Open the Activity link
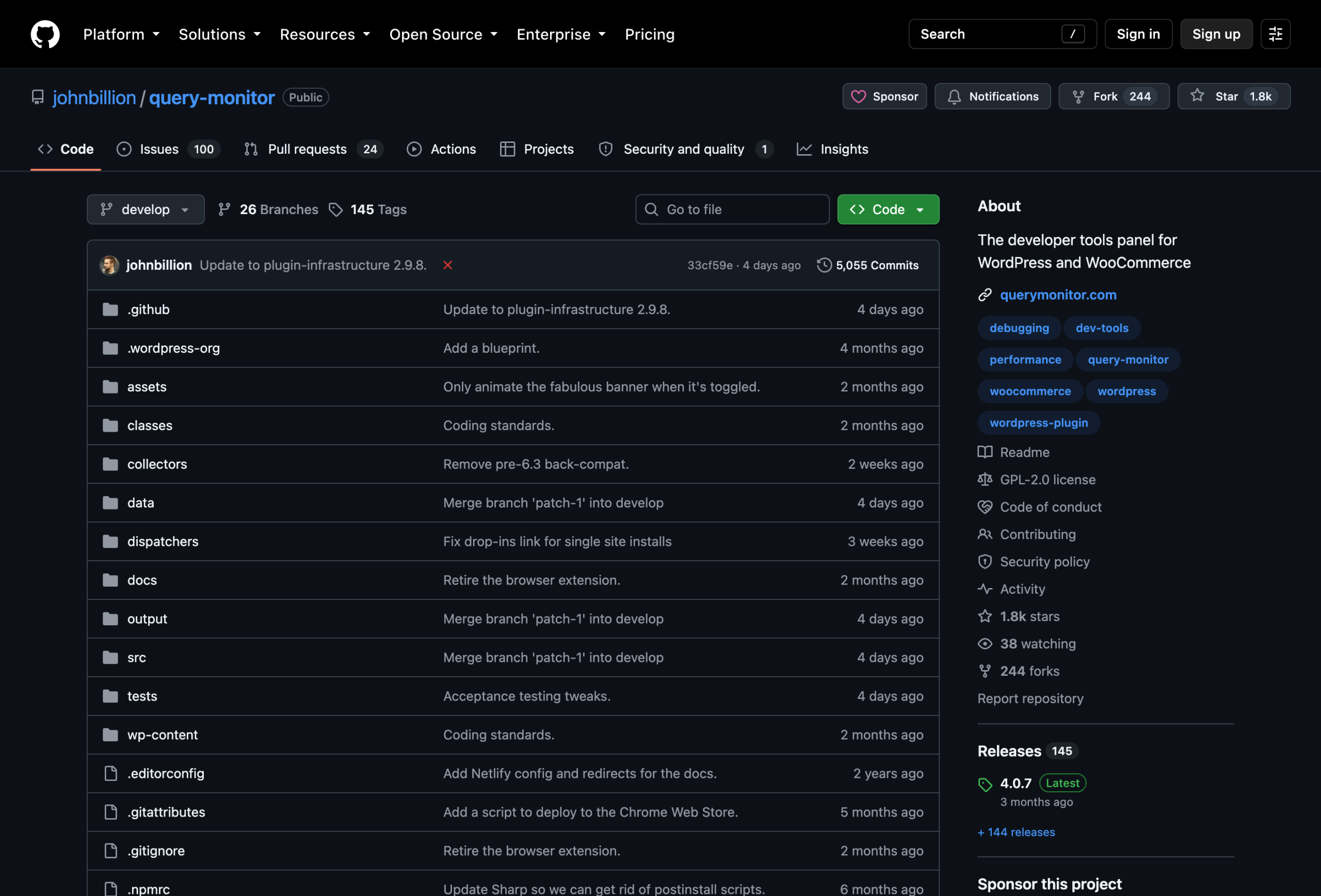 click(1011, 589)
